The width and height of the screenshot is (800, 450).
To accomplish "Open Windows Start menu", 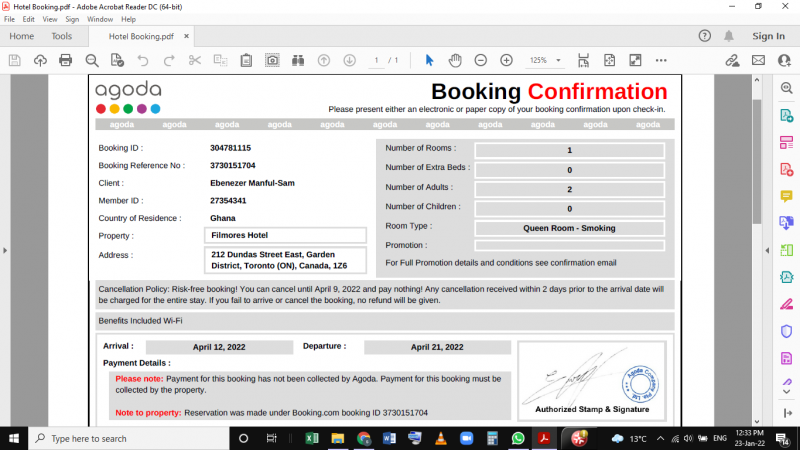I will [14, 438].
